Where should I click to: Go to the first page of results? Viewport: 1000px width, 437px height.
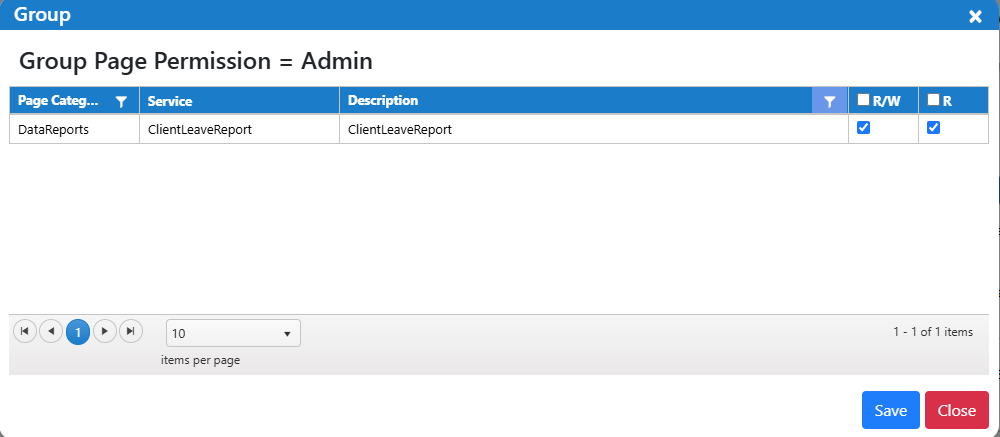(25, 331)
